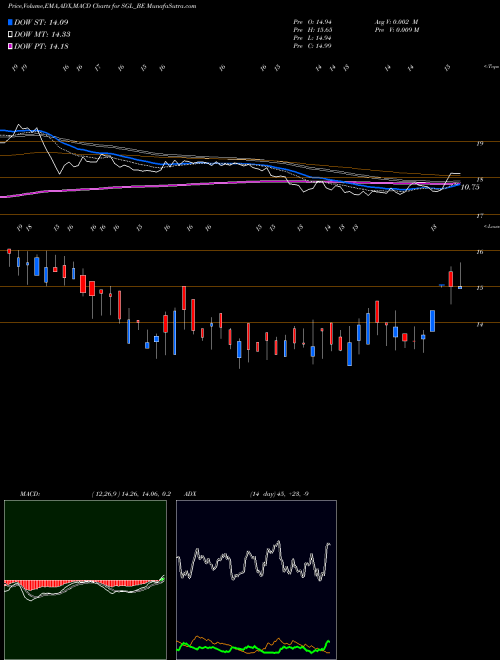The height and width of the screenshot is (660, 500).
Task: Click the MACD parameters '(12,26,9) 14.26, 14.06, 0.2'
Action: (131, 494)
